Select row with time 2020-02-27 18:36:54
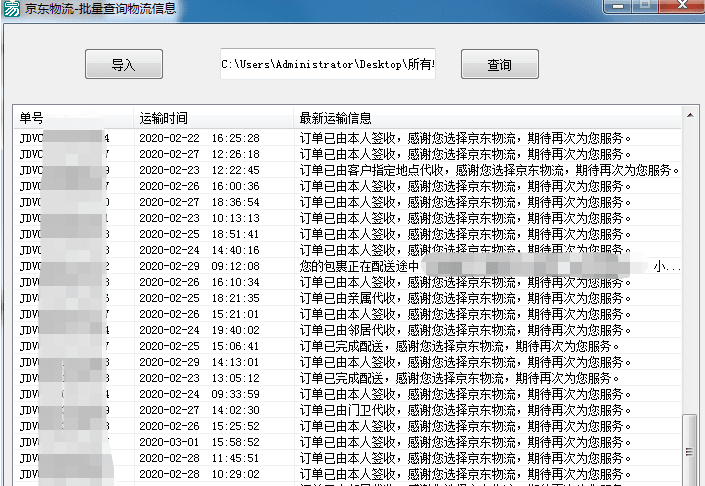Image resolution: width=705 pixels, height=486 pixels. click(348, 202)
